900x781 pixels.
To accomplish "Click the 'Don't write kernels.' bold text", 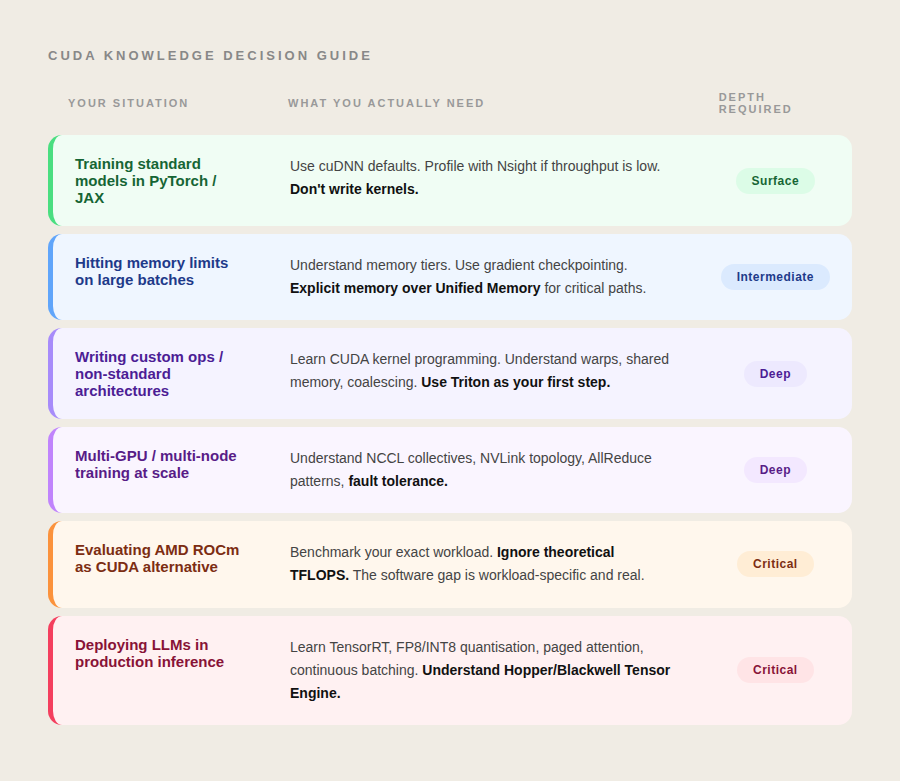I will [x=354, y=189].
